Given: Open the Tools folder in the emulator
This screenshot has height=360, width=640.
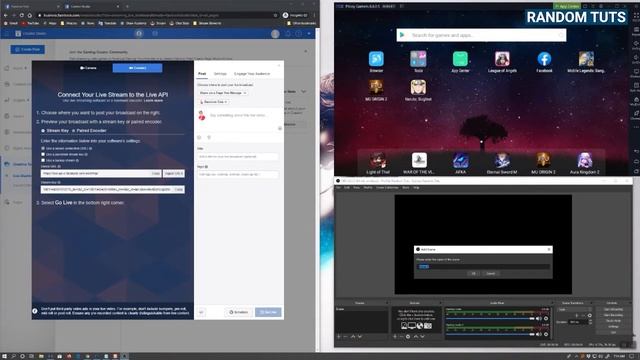Looking at the screenshot, I should (x=418, y=59).
